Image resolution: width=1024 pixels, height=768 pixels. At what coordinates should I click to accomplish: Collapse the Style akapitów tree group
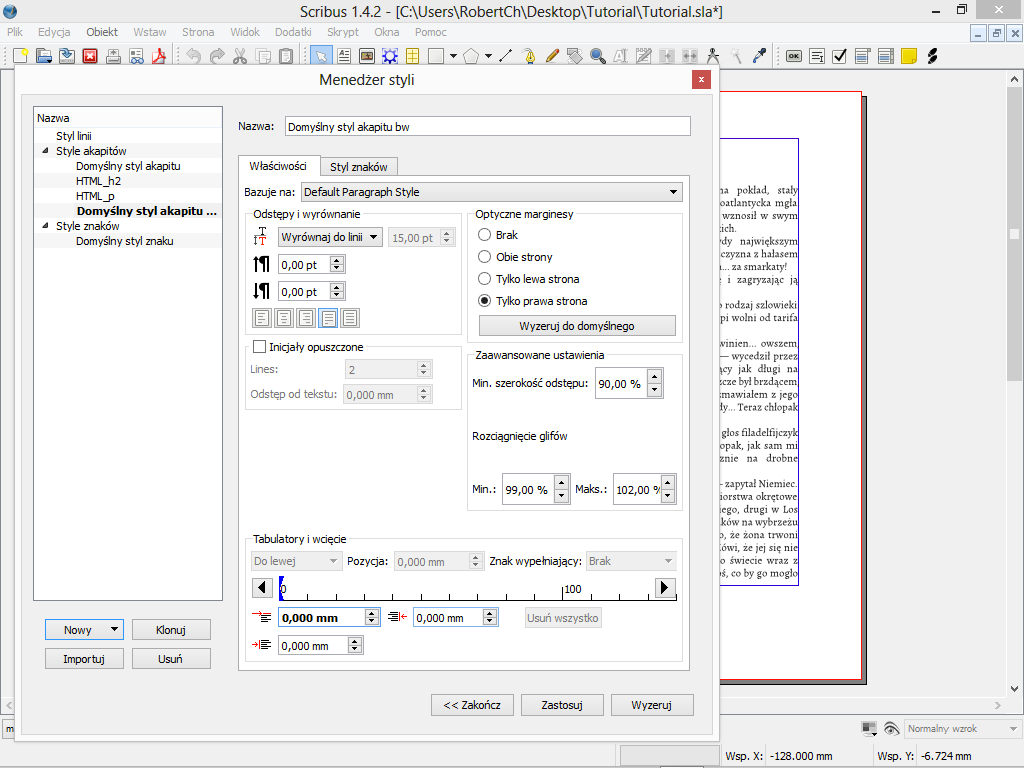(45, 151)
